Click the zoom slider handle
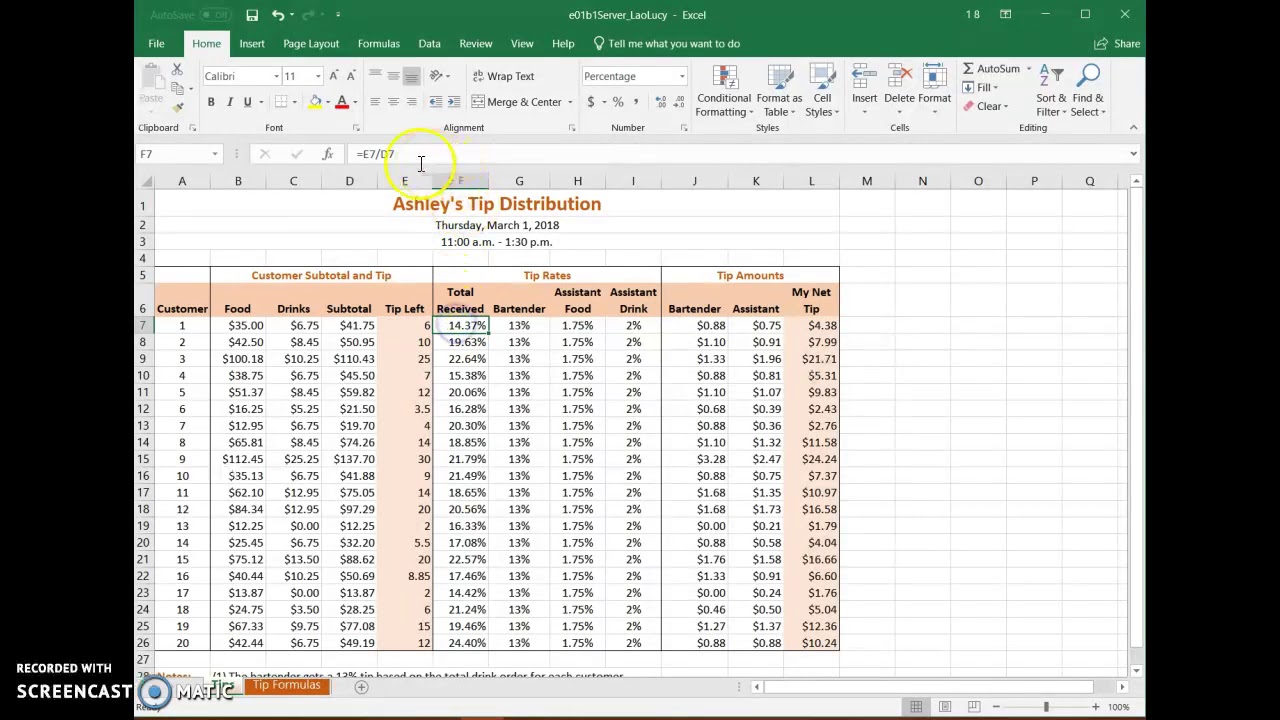1280x720 pixels. tap(1046, 707)
